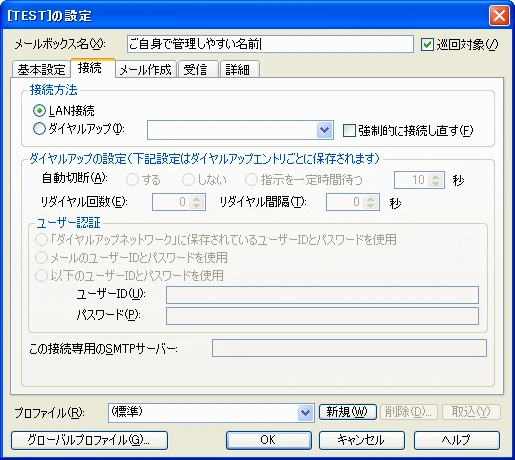Decrease the 自動切断 wait seconds value
The width and height of the screenshot is (515, 460).
[x=436, y=184]
